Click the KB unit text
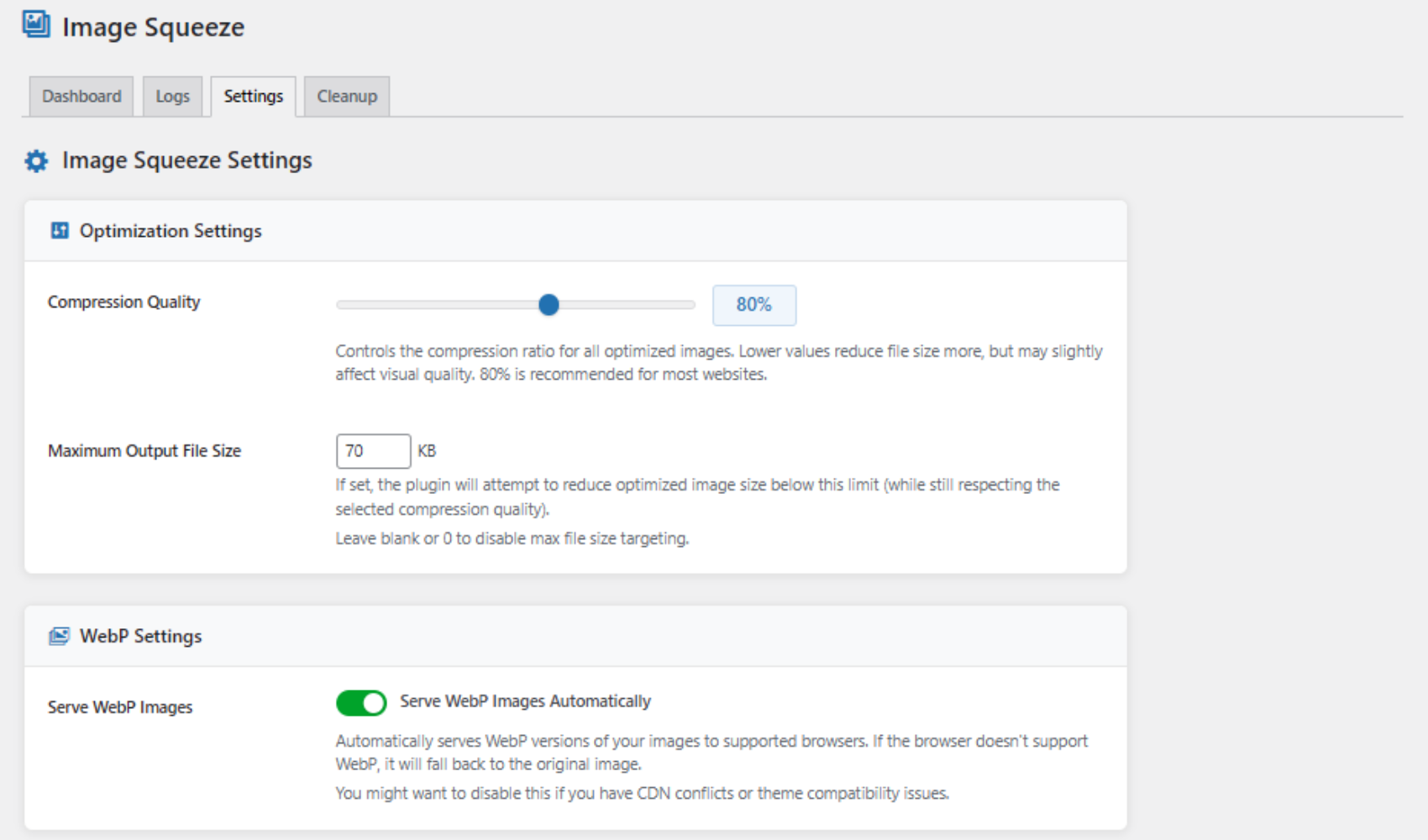This screenshot has width=1428, height=840. pos(427,451)
